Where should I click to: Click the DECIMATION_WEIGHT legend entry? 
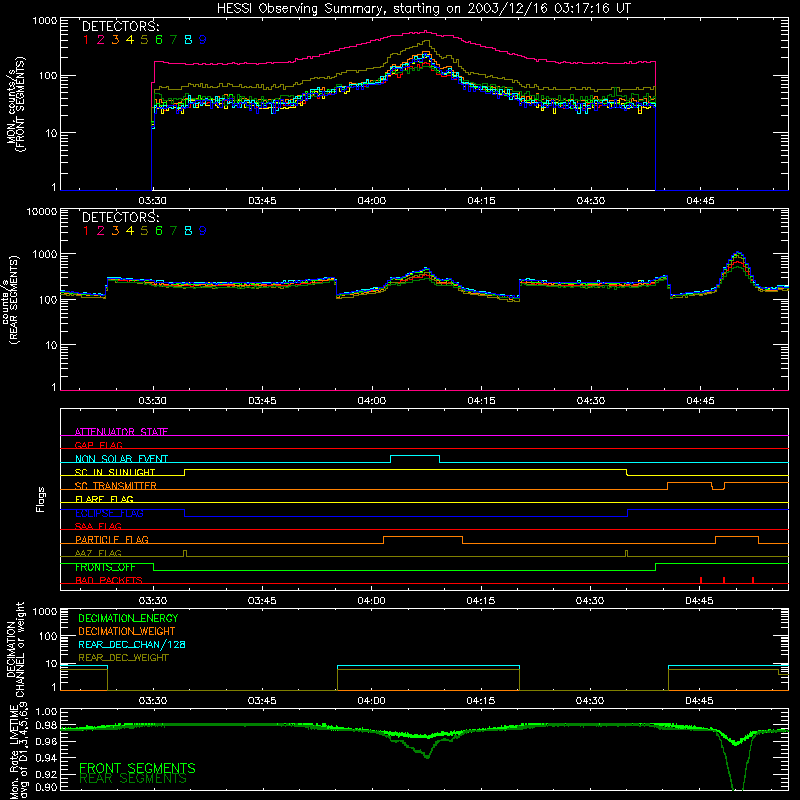[127, 631]
